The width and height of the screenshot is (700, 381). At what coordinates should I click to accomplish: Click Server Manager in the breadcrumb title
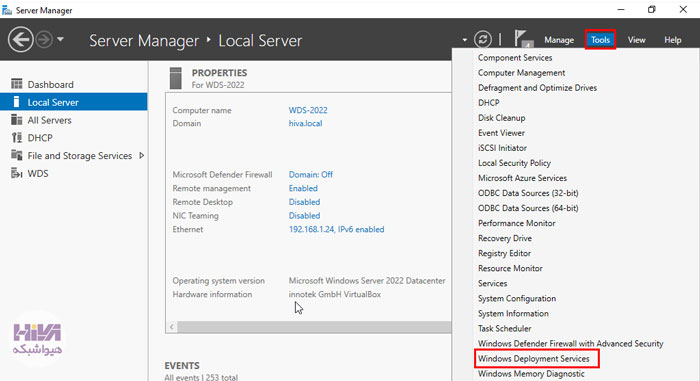144,41
